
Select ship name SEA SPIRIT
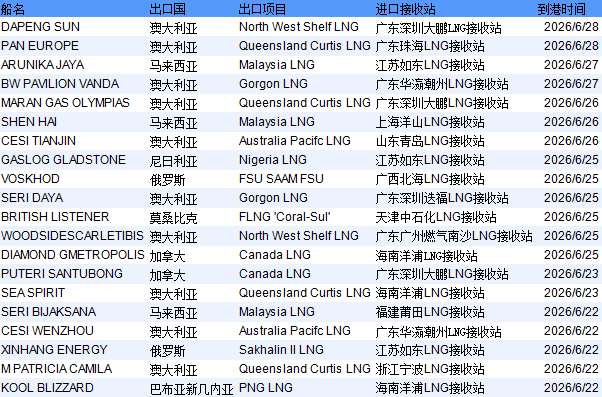click(x=33, y=293)
